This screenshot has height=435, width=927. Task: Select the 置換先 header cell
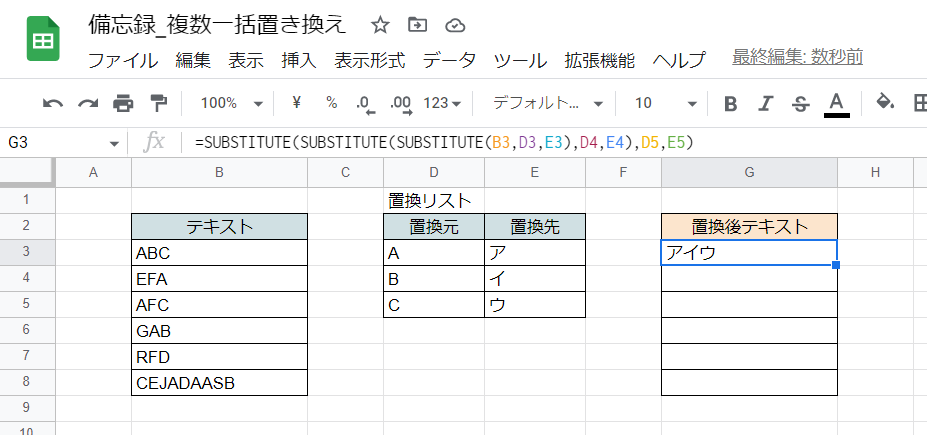(535, 227)
